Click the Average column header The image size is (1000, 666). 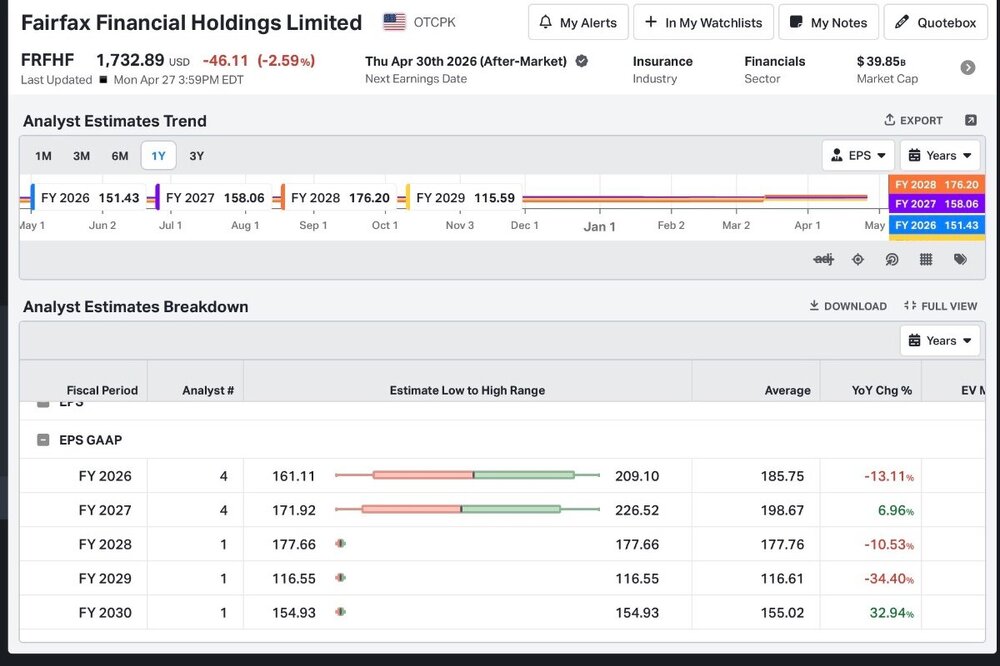tap(788, 390)
